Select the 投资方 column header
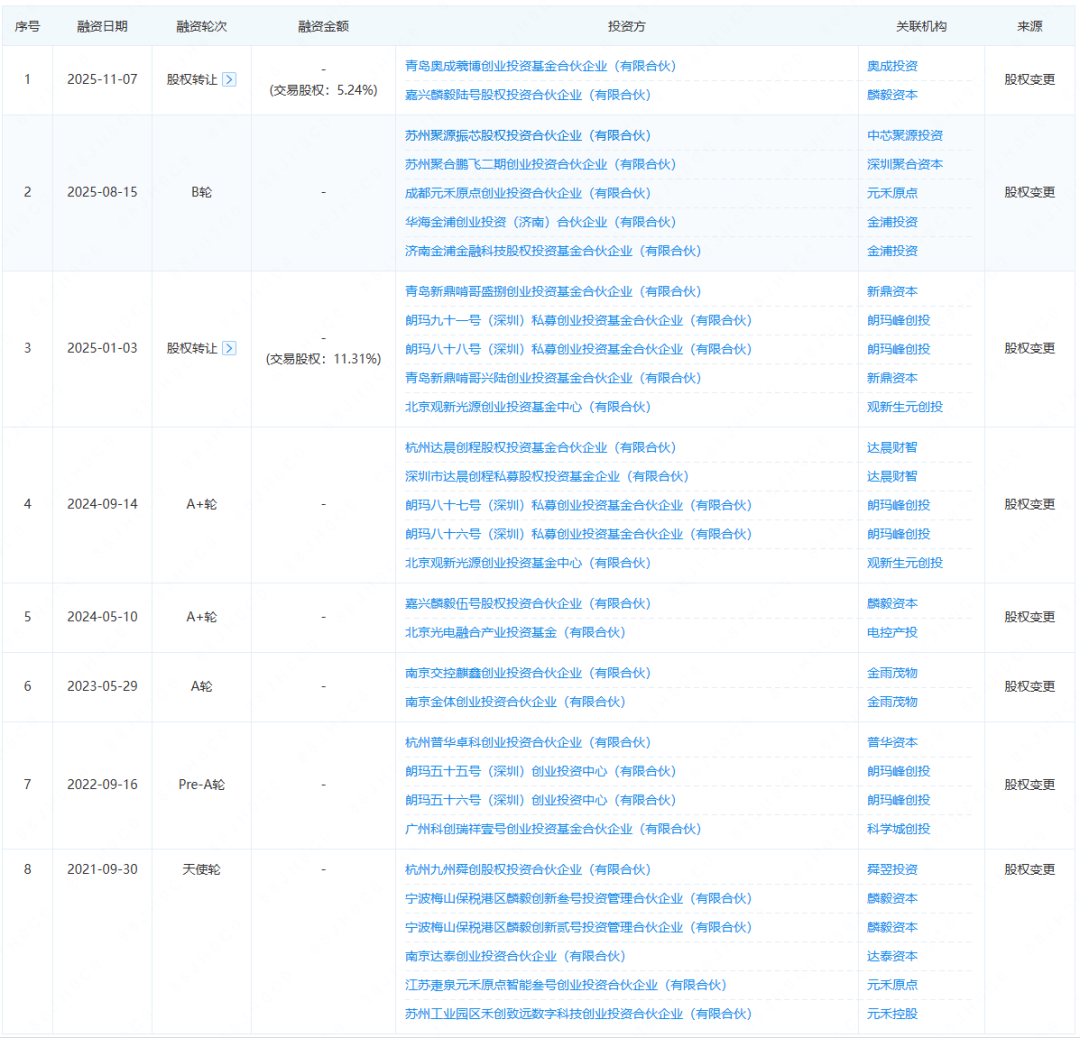The width and height of the screenshot is (1080, 1038). tap(627, 27)
